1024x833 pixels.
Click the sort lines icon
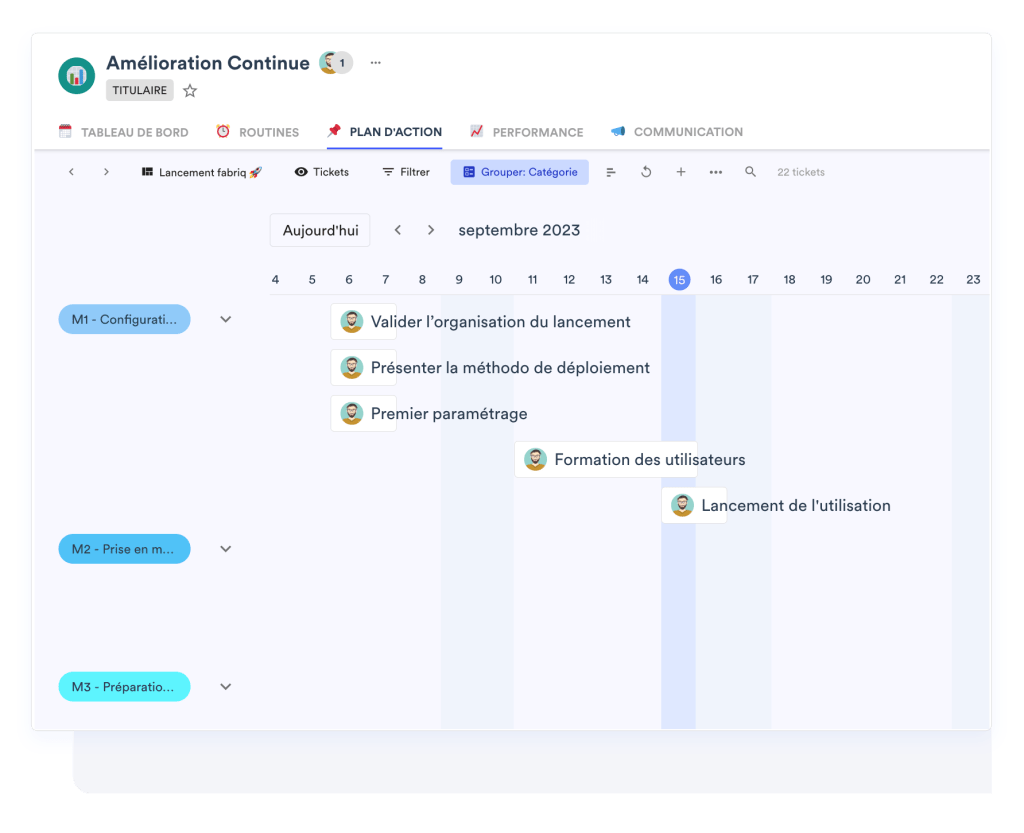[611, 172]
